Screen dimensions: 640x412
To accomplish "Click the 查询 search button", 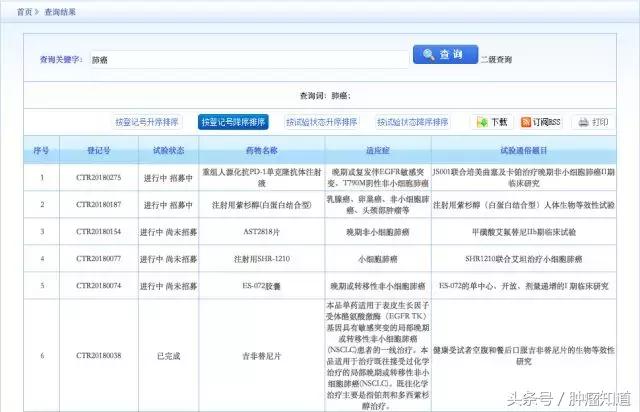I will click(445, 54).
